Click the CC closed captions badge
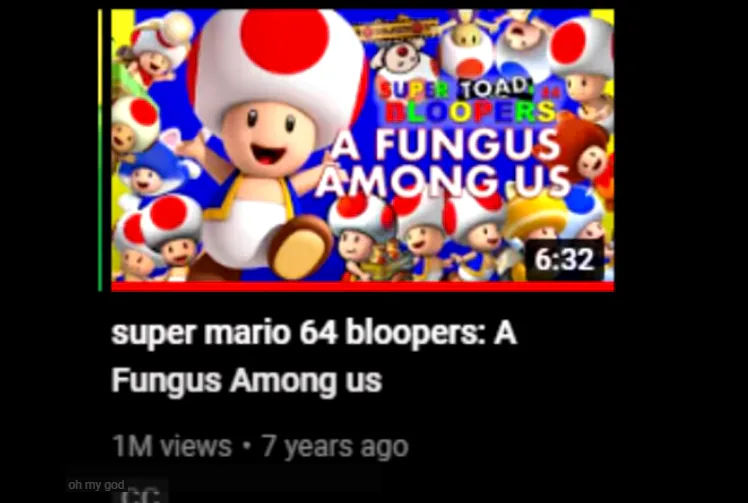748x503 pixels. coord(140,496)
